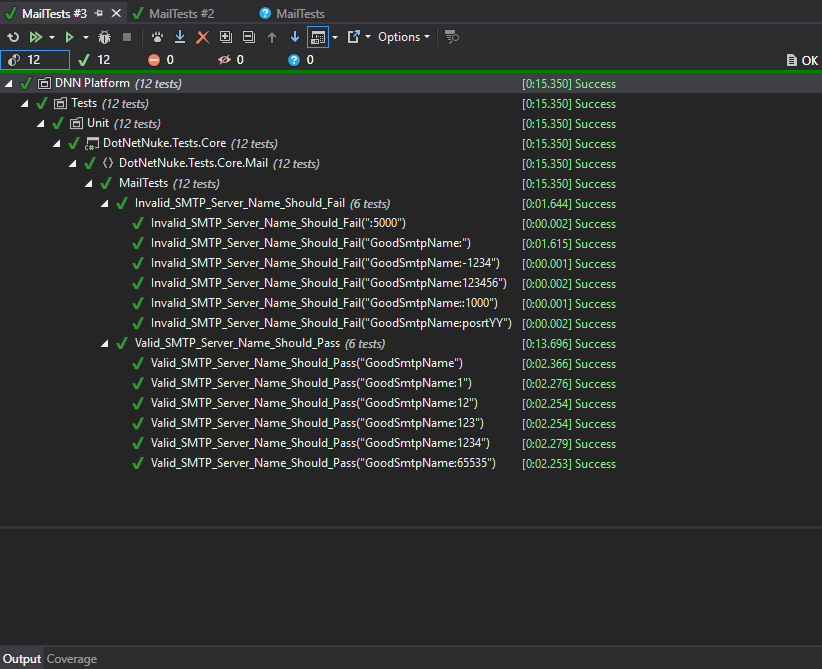The height and width of the screenshot is (669, 822).
Task: Select test Valid_SMTP_Server_Name_Should_Pass("GoodSmtpName:65535")
Action: point(323,464)
